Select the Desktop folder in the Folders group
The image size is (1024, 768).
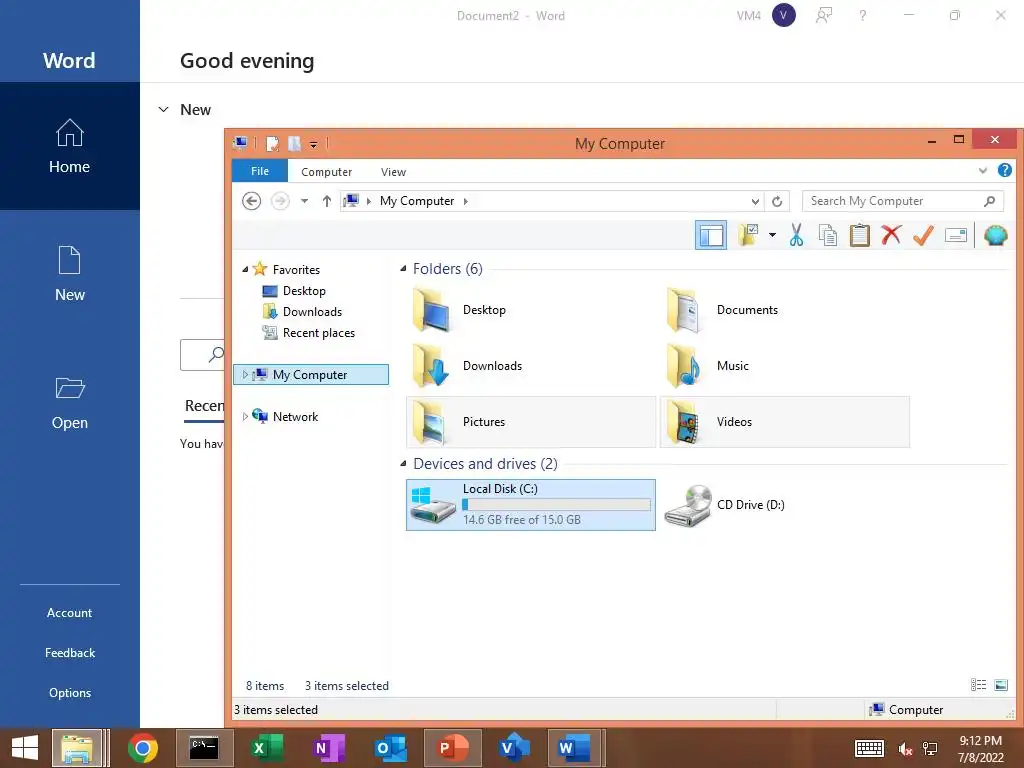pyautogui.click(x=530, y=310)
